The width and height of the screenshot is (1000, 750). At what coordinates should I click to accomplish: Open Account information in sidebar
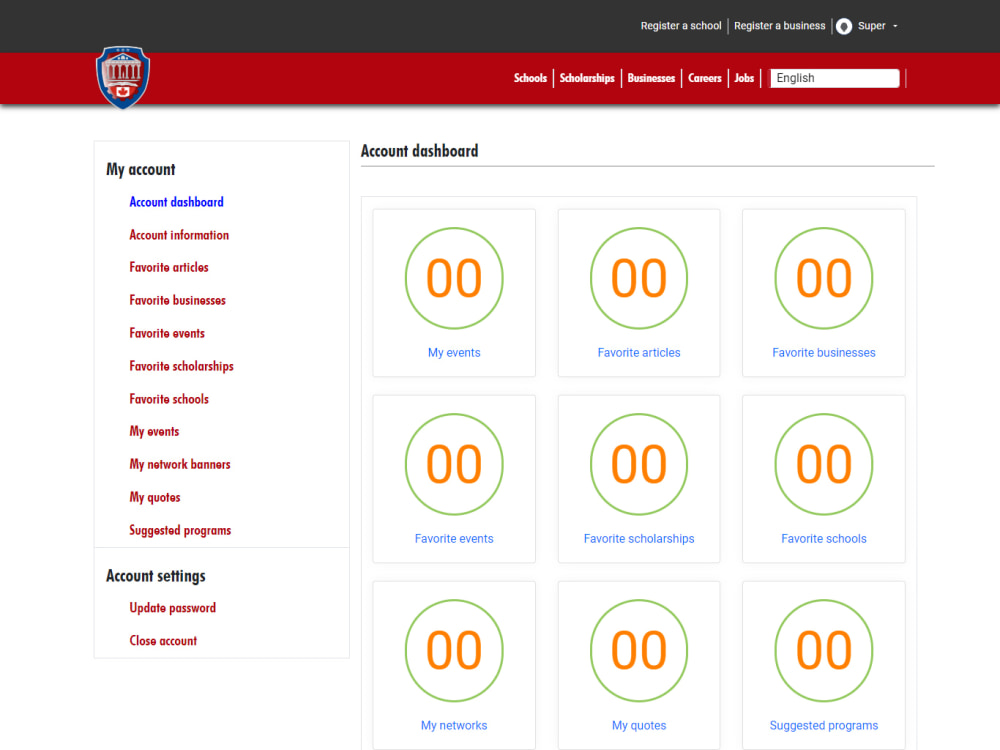pyautogui.click(x=179, y=235)
